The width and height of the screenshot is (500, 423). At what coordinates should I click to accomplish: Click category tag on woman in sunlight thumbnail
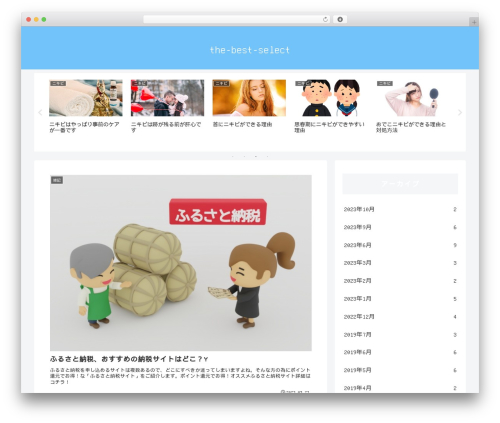(x=221, y=83)
